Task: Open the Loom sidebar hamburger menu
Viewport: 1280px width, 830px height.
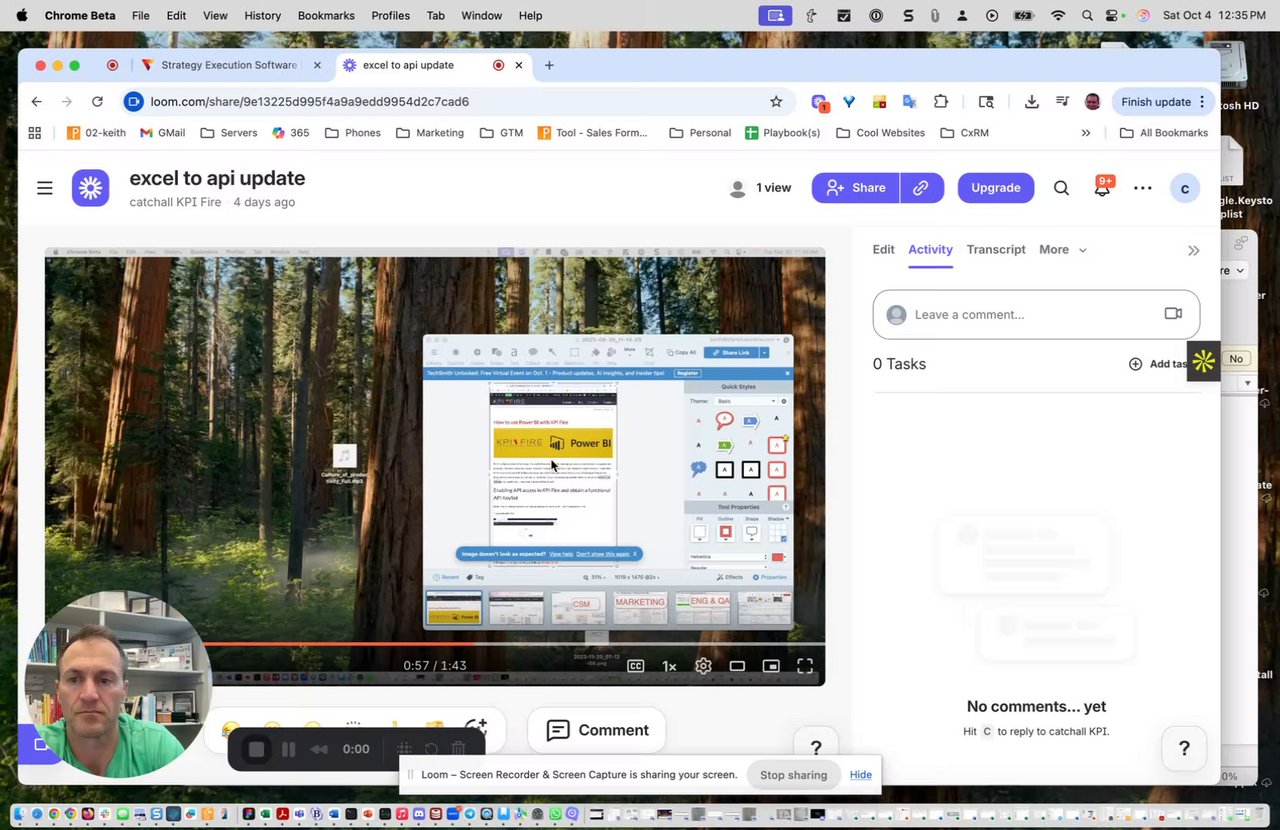Action: [x=45, y=188]
